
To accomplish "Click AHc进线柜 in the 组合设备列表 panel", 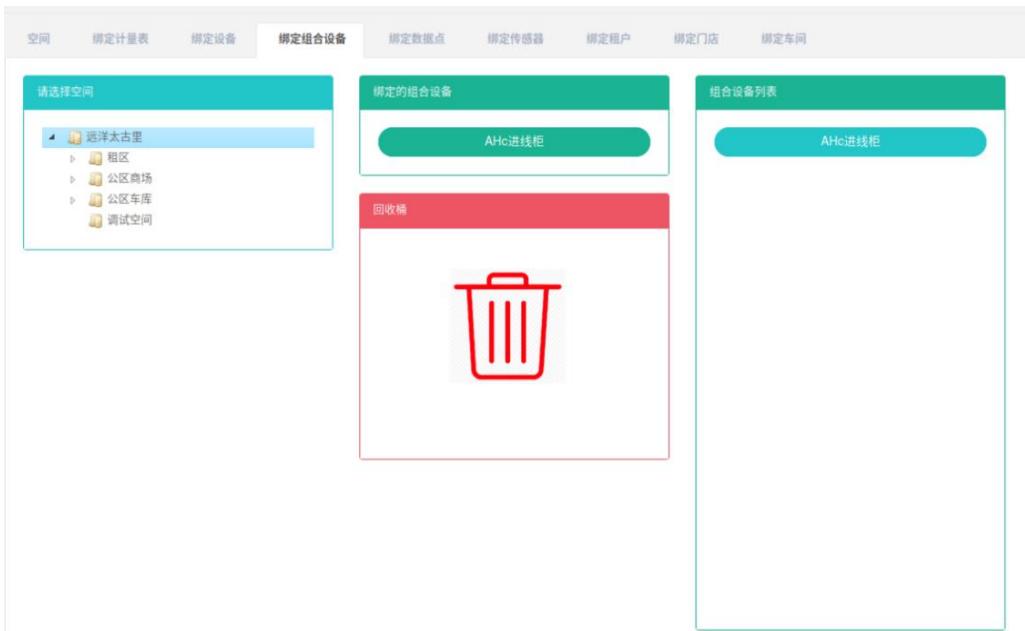I will click(850, 142).
